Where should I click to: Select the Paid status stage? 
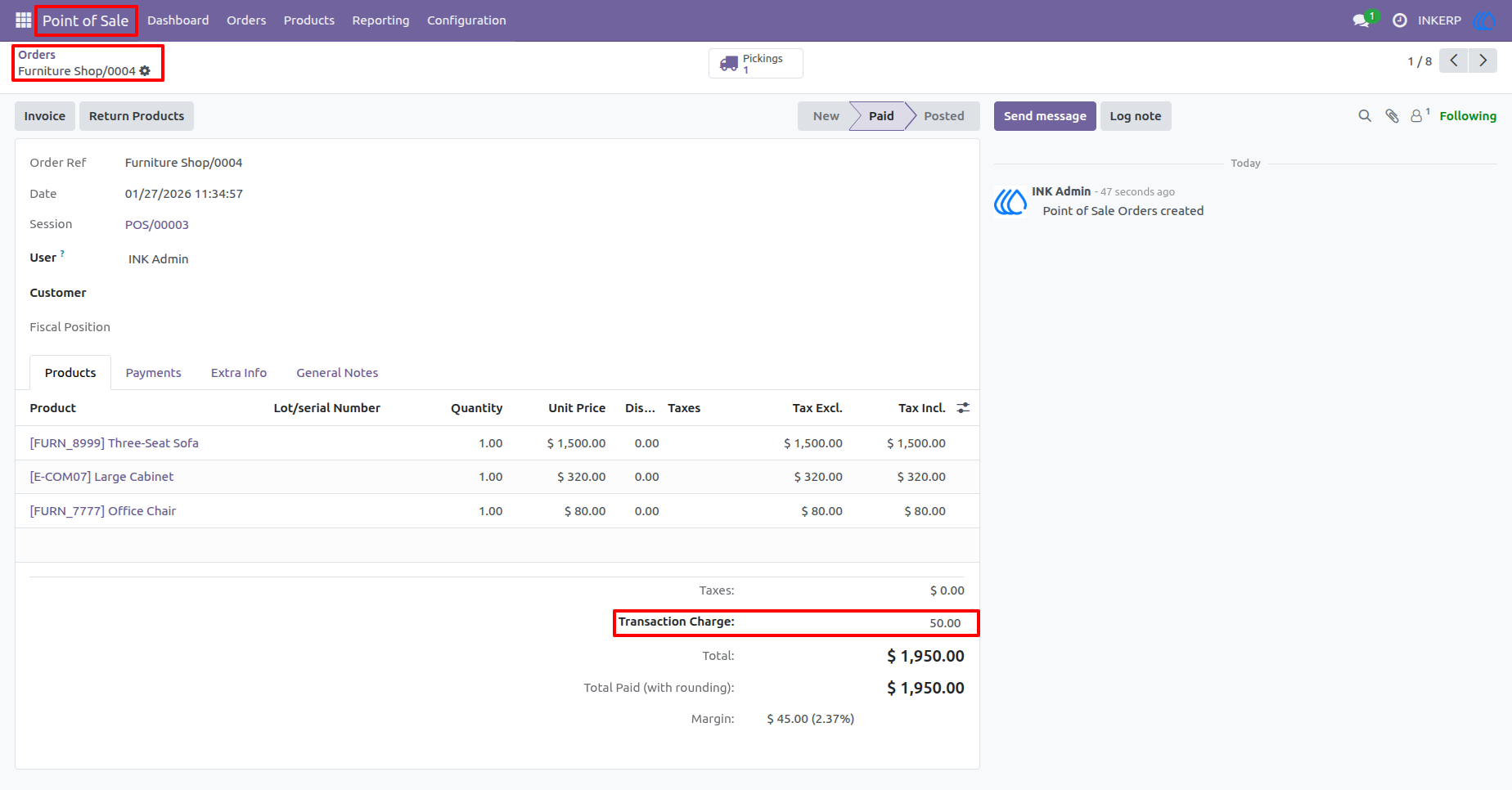tap(881, 116)
